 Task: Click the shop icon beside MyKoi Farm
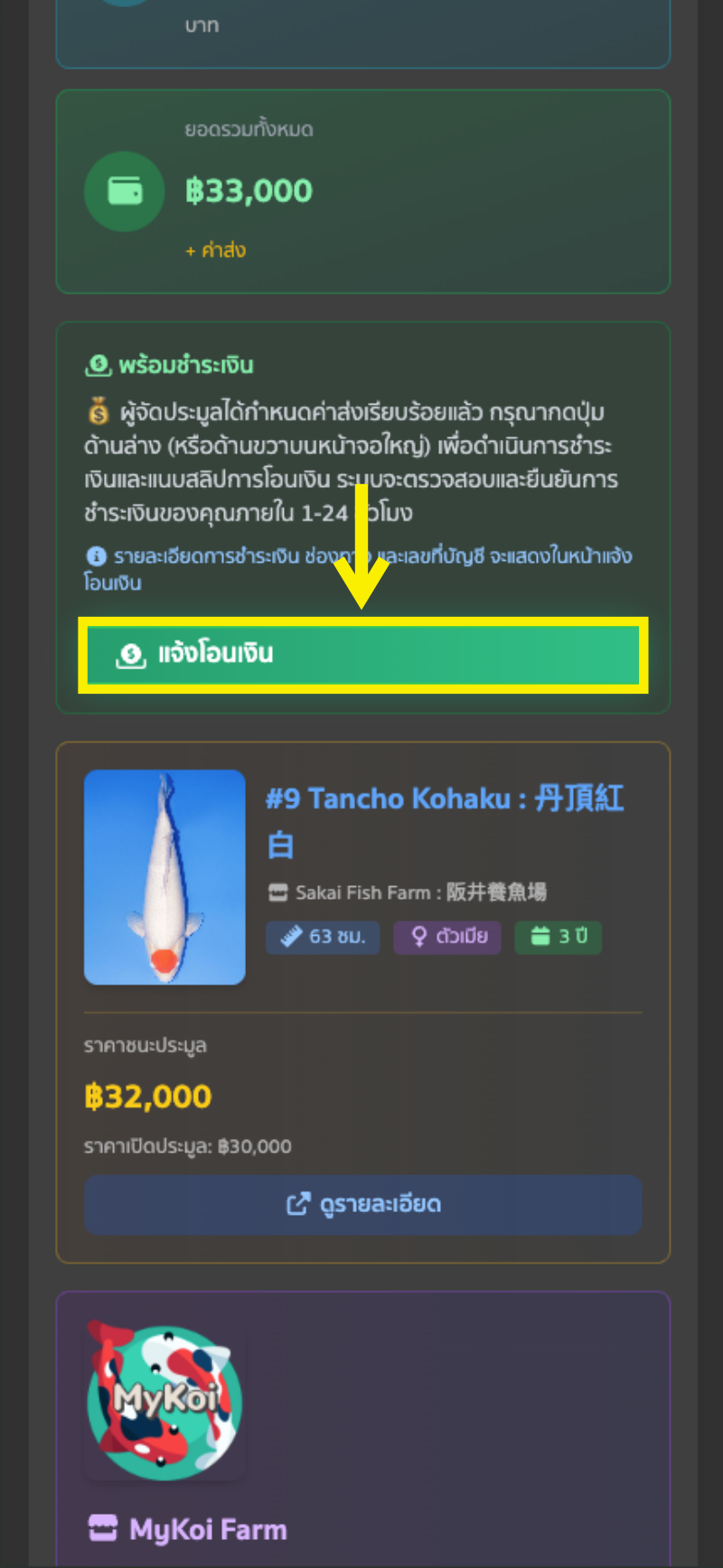[x=103, y=1528]
